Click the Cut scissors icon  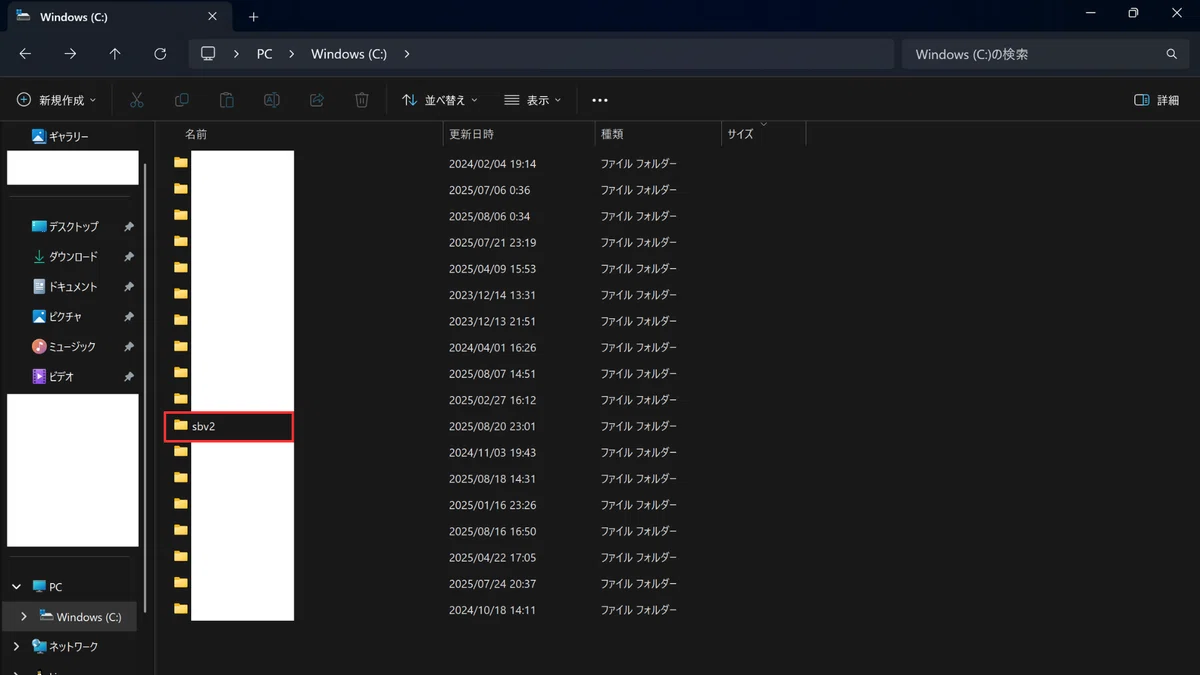137,100
